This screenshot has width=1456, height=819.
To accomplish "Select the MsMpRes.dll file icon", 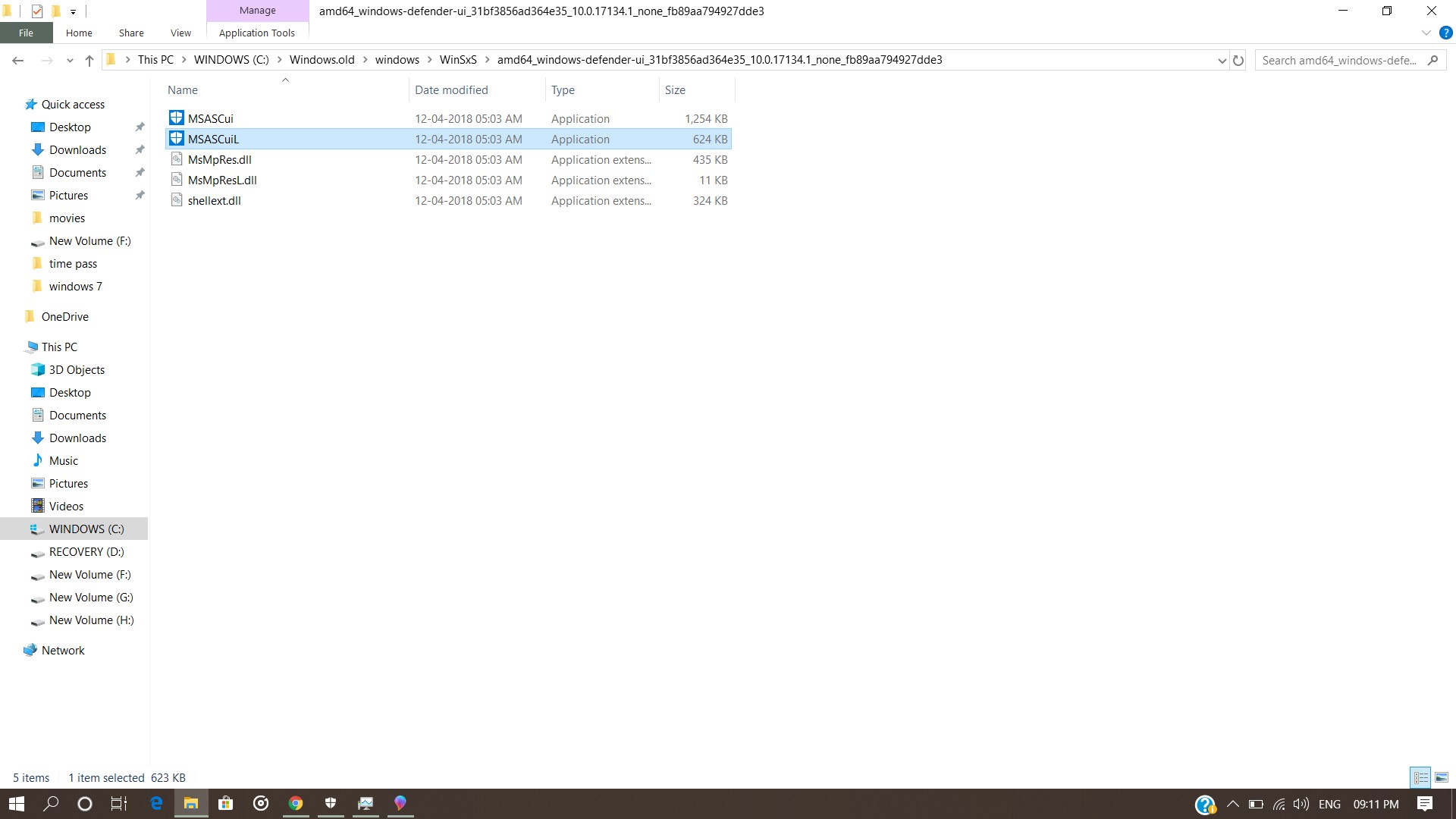I will pyautogui.click(x=176, y=159).
